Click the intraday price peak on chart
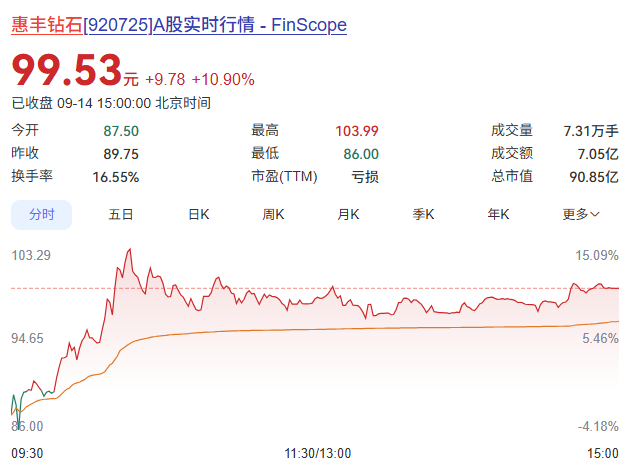The width and height of the screenshot is (626, 466). (x=130, y=250)
